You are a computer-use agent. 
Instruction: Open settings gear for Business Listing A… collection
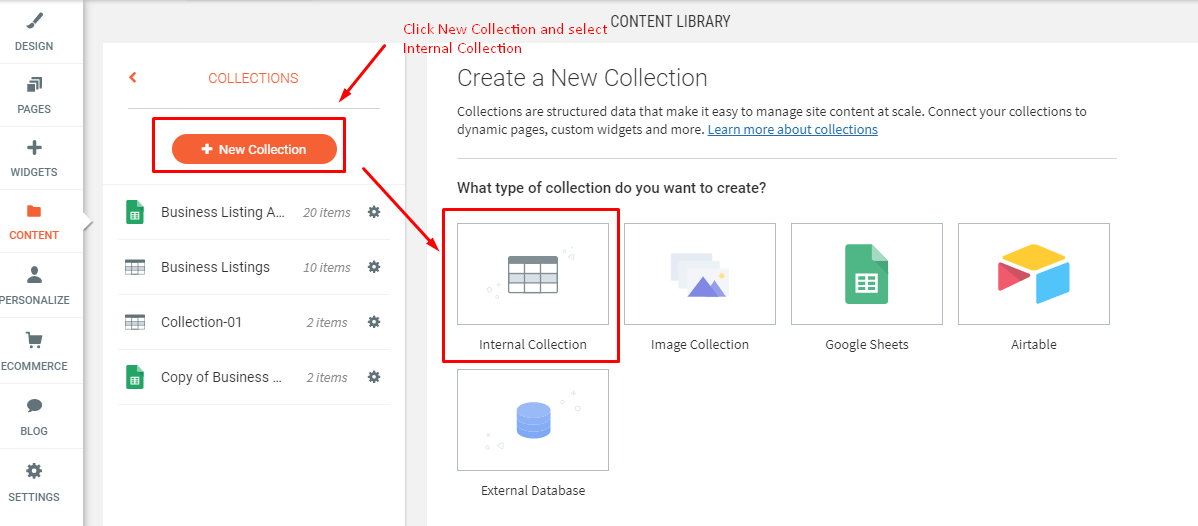coord(374,212)
